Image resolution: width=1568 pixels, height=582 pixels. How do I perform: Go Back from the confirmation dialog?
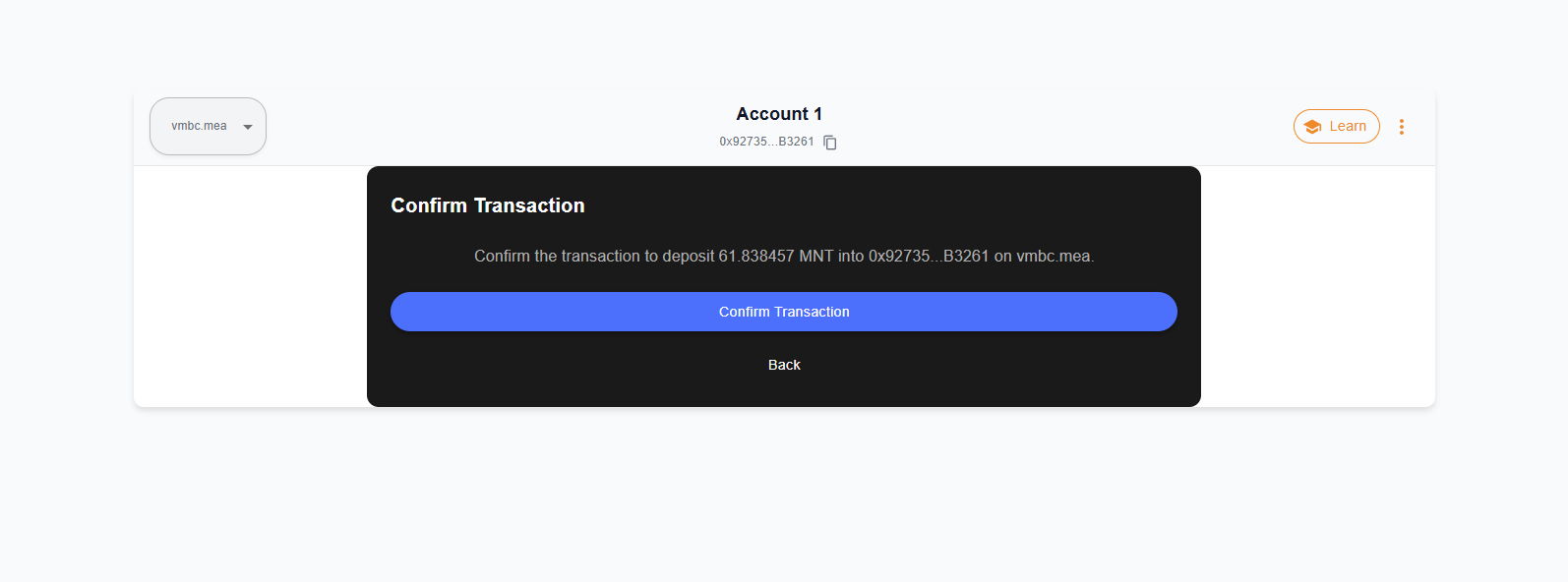(x=784, y=365)
